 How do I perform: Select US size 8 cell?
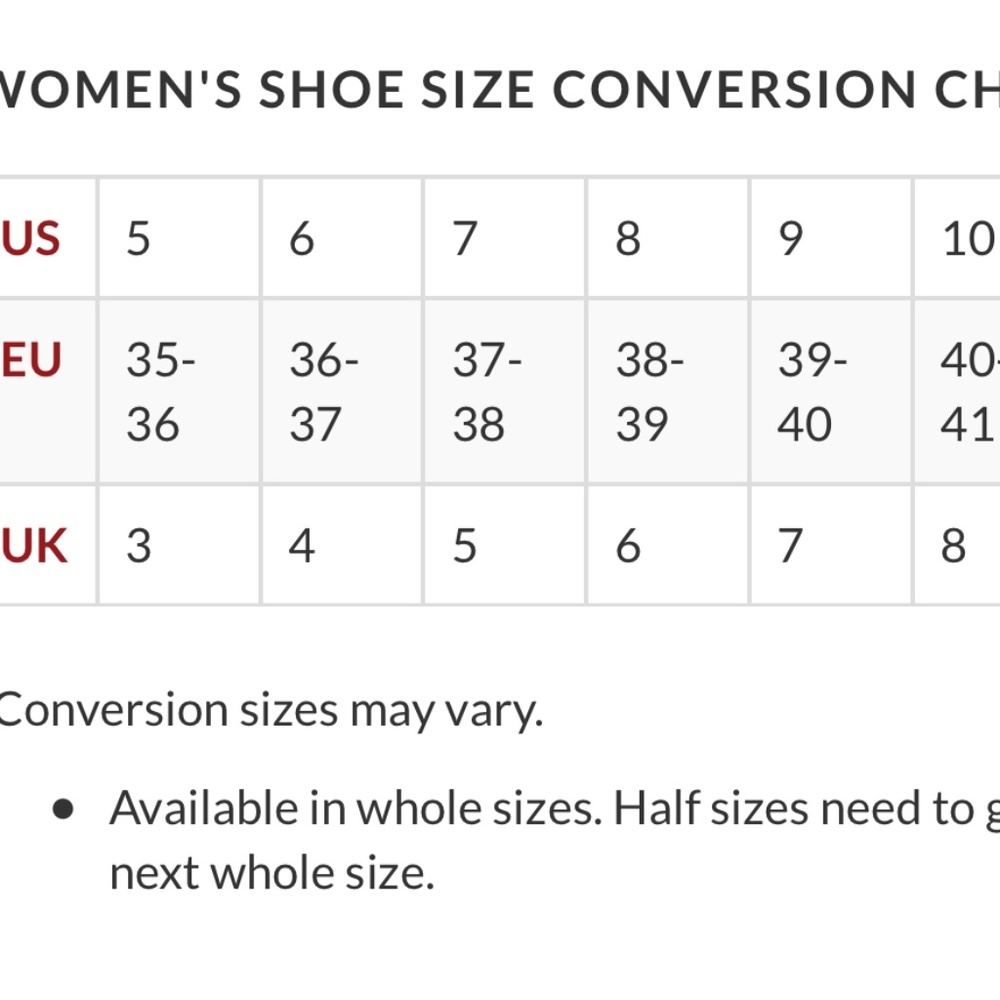pyautogui.click(x=668, y=238)
